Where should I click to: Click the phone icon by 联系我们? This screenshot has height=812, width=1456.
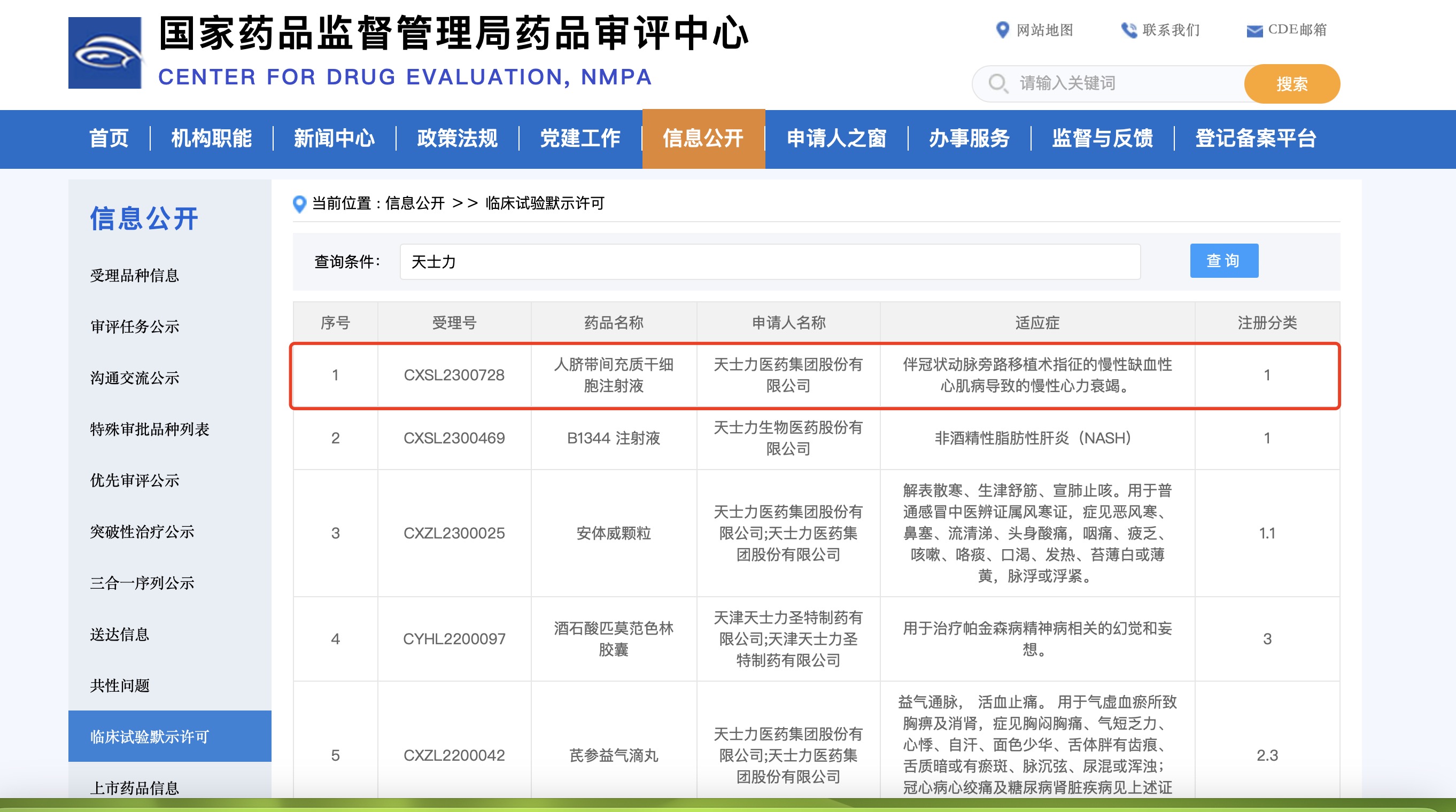click(x=1129, y=30)
